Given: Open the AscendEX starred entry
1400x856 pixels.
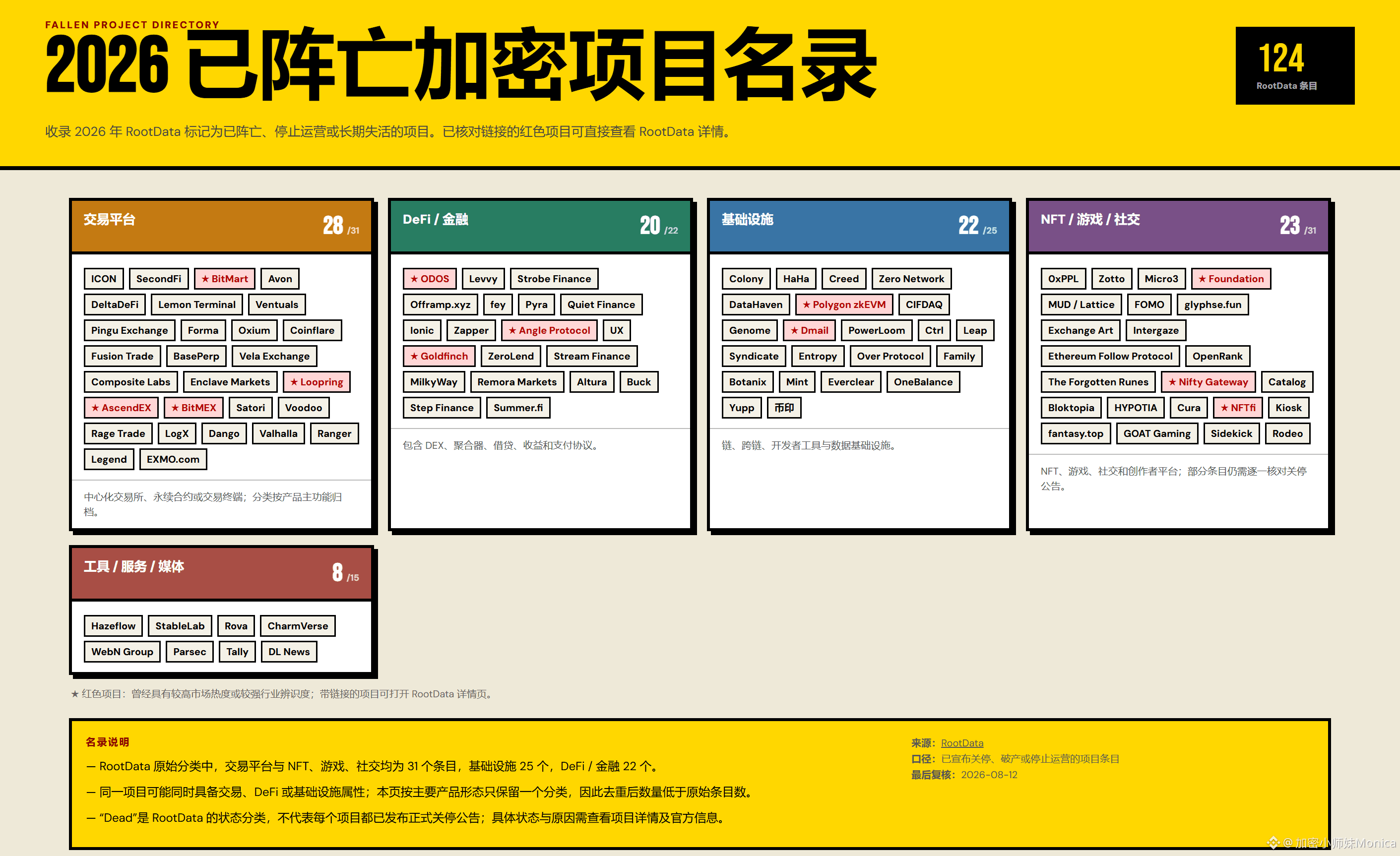Looking at the screenshot, I should (121, 408).
